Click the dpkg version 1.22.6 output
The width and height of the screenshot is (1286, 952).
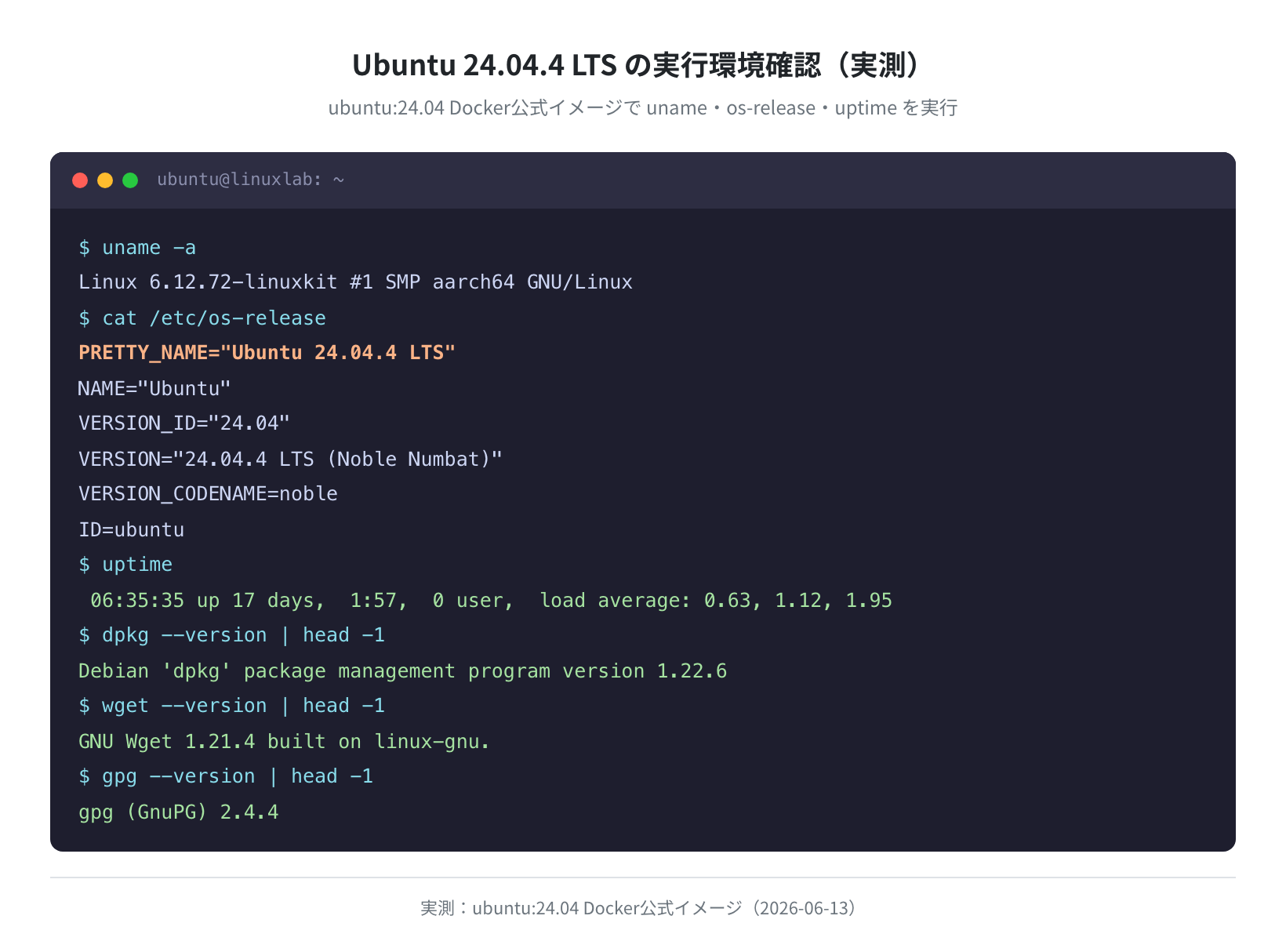[402, 671]
